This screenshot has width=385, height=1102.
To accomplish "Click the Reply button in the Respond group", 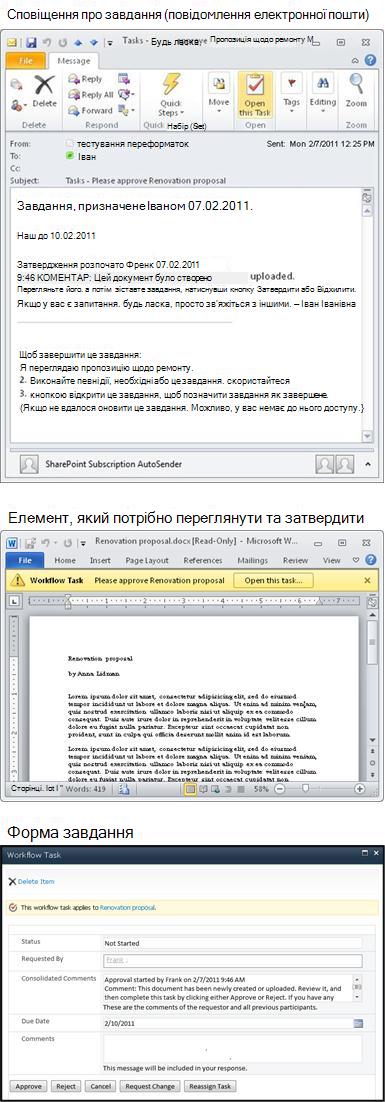I will click(86, 79).
